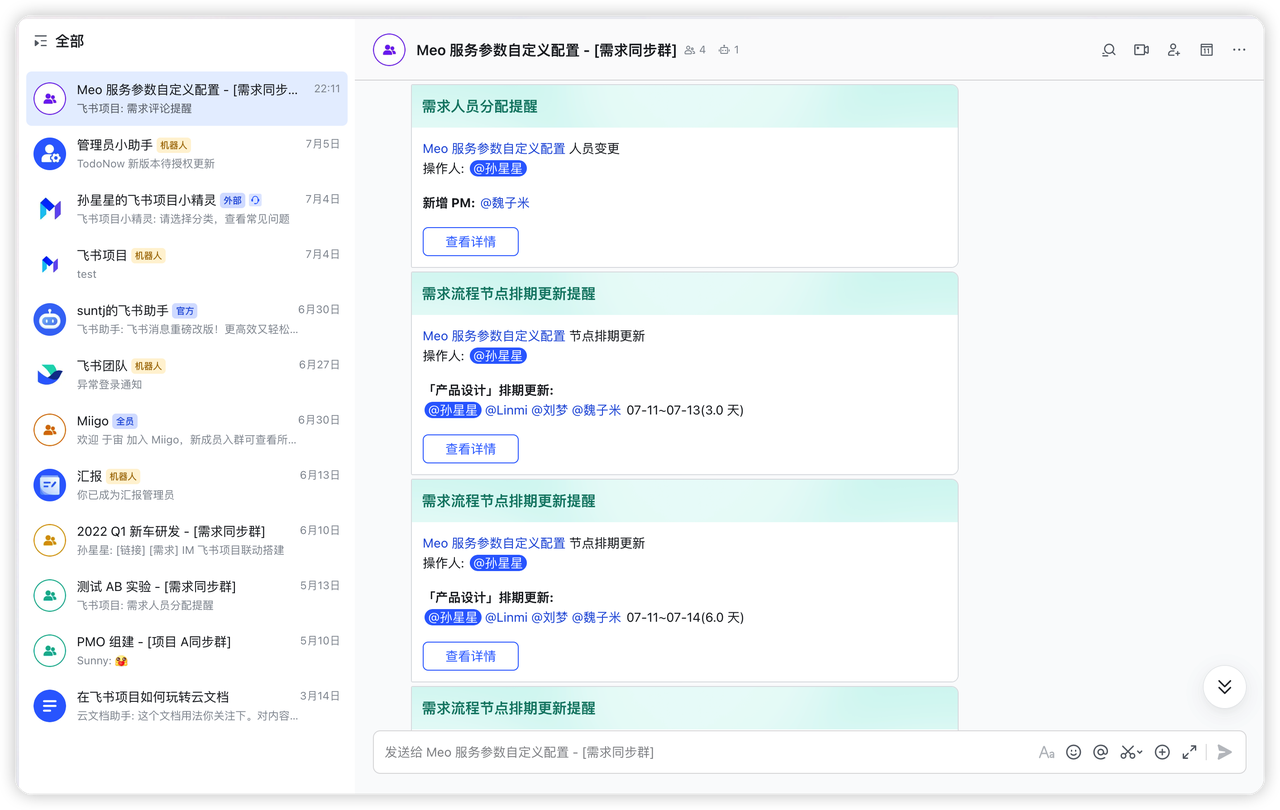Open the 汇报 bot chat
The image size is (1280, 810).
click(187, 485)
